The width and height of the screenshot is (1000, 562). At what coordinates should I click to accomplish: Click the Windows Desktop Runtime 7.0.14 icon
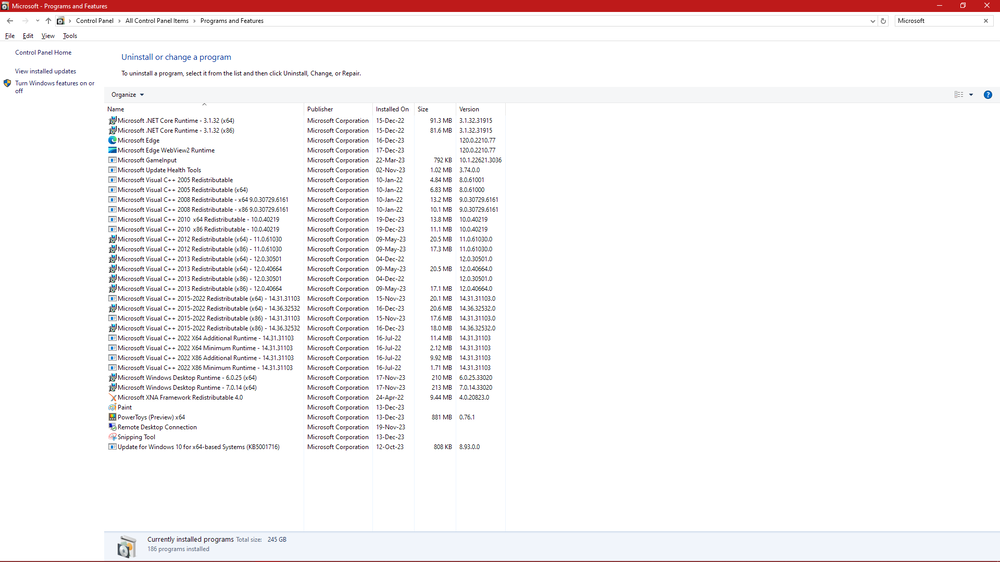click(112, 388)
